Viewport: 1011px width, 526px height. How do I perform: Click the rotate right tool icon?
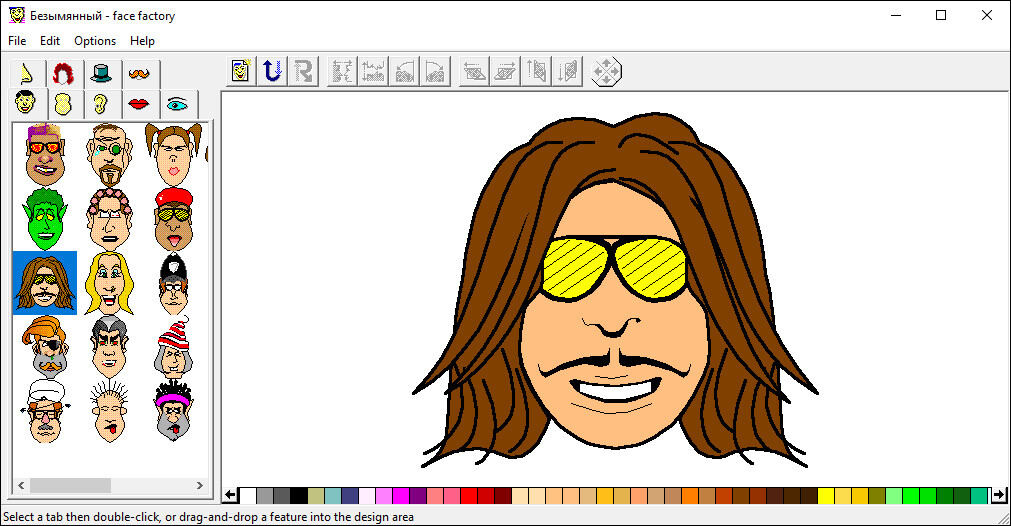click(x=435, y=71)
